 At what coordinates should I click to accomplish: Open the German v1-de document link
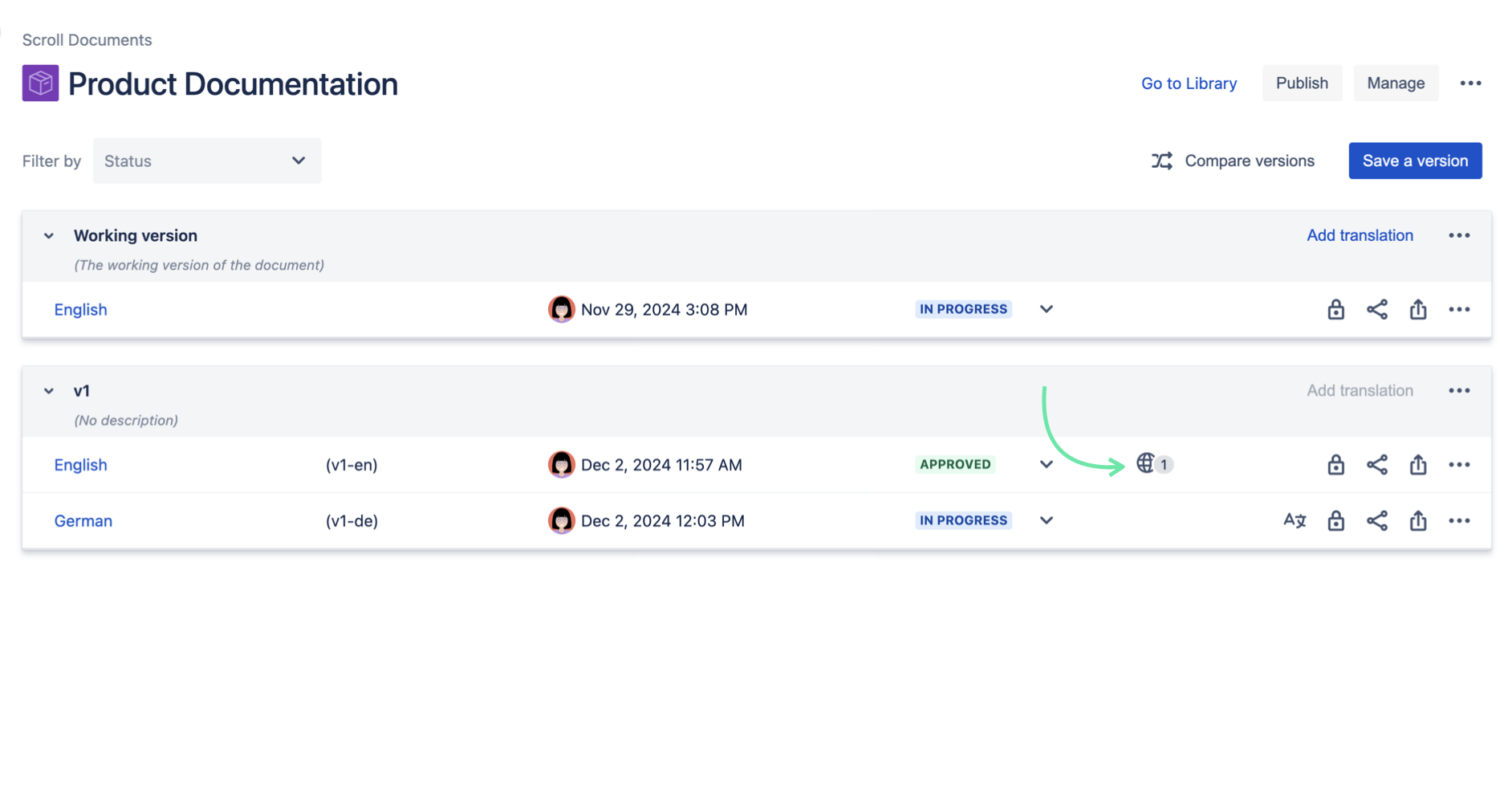click(83, 520)
